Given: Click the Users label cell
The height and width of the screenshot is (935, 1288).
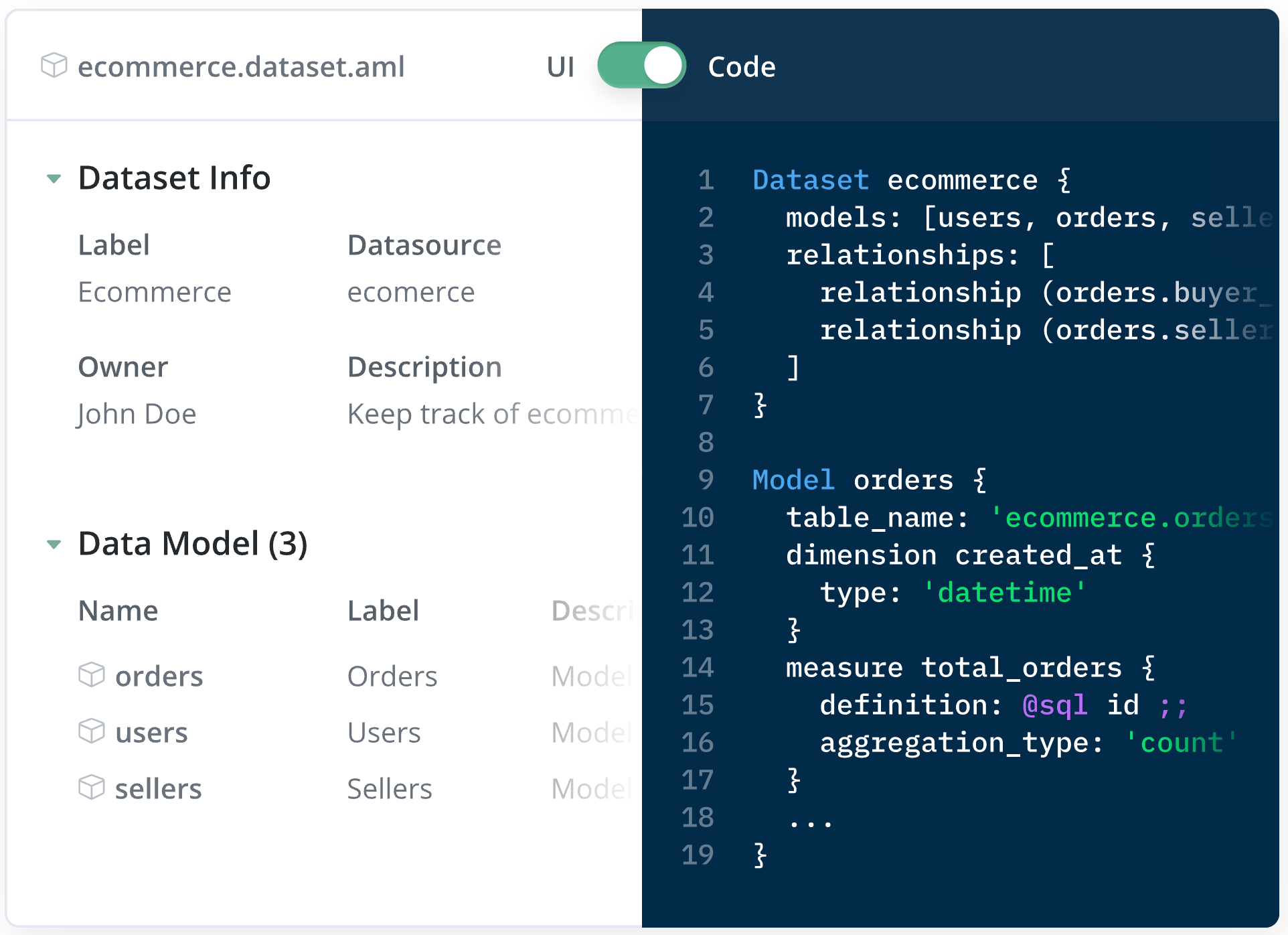Looking at the screenshot, I should 384,733.
